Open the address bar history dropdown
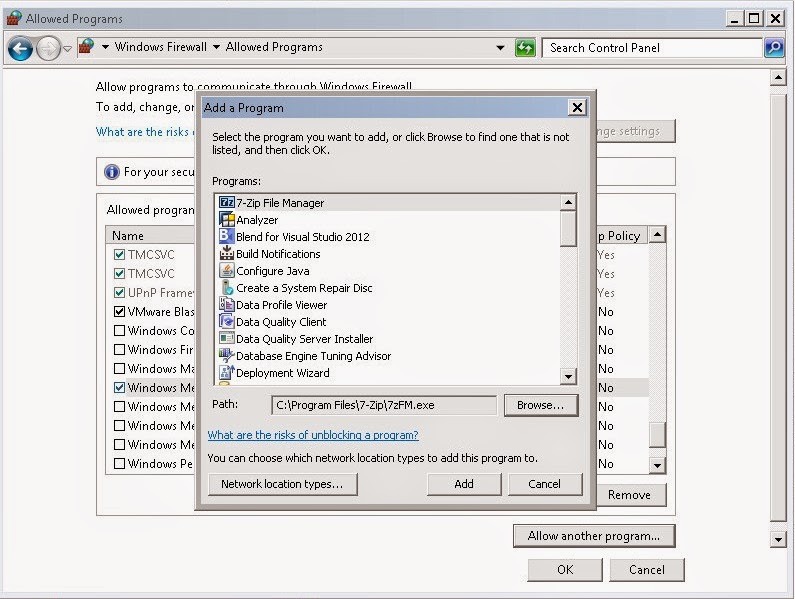The height and width of the screenshot is (599, 795). (500, 48)
